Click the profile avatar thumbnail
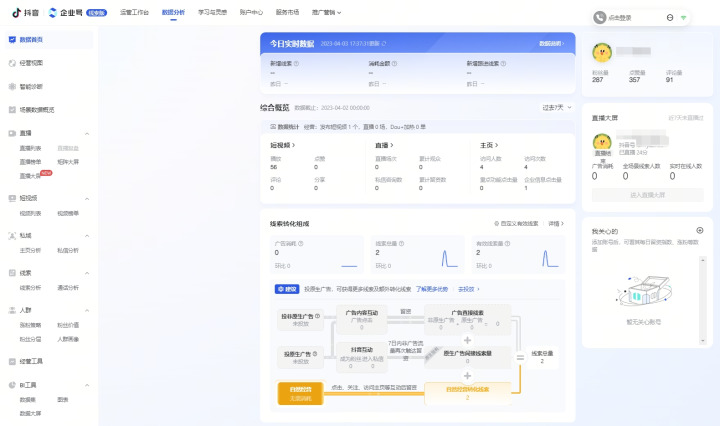Image resolution: width=720 pixels, height=426 pixels. point(602,52)
